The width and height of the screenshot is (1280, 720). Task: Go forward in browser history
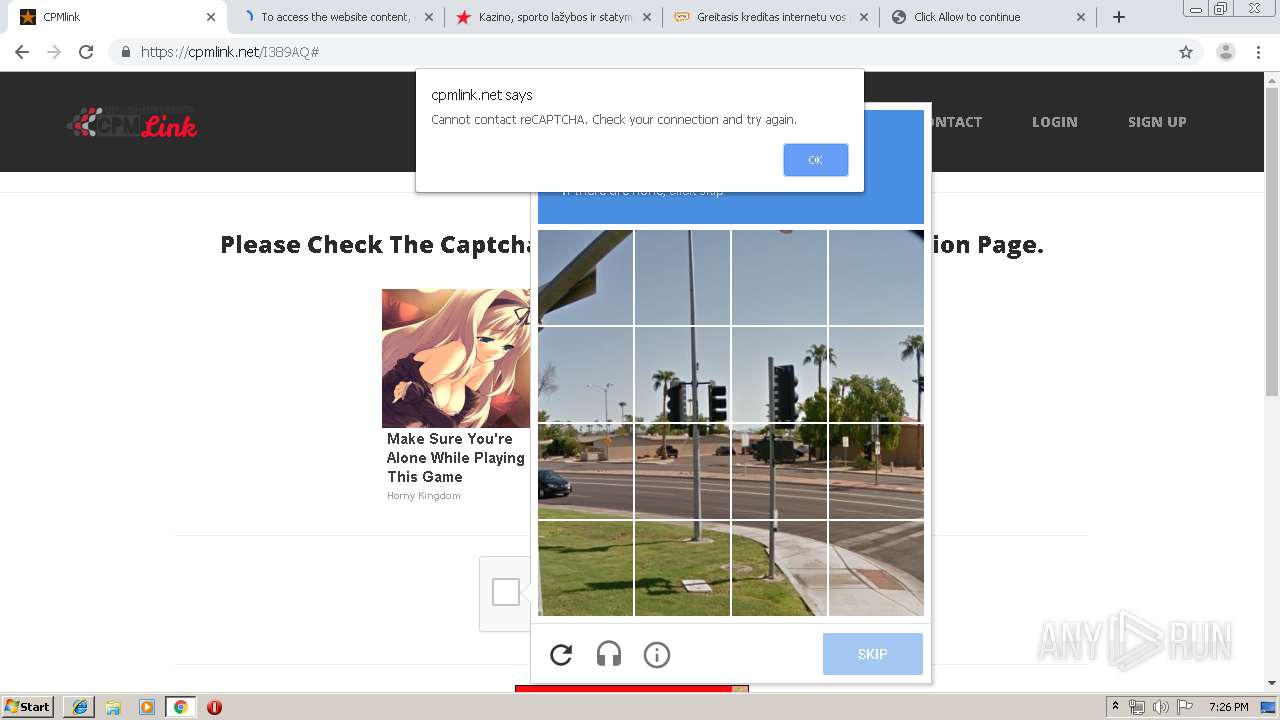click(x=54, y=52)
